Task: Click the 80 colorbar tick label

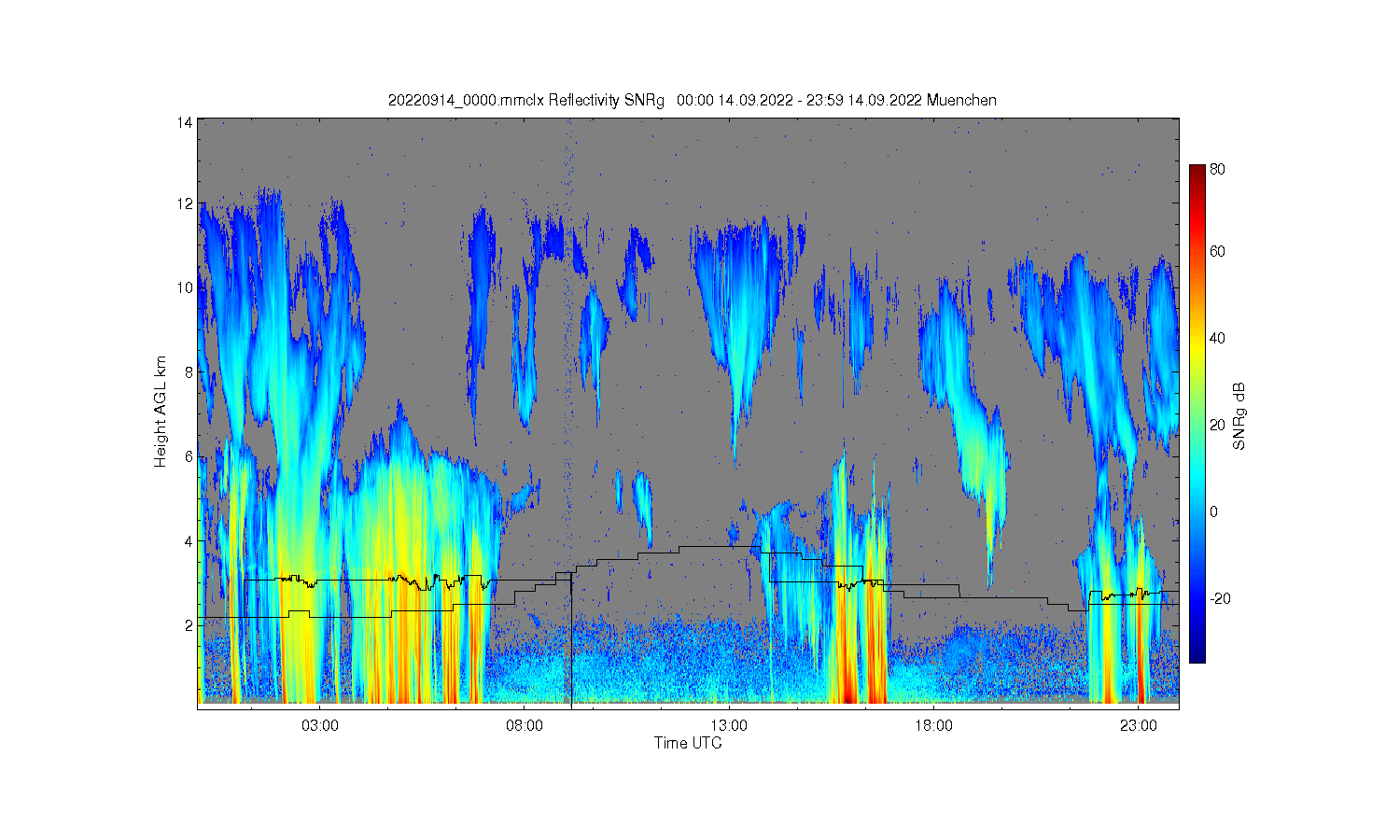Action: point(1217,169)
